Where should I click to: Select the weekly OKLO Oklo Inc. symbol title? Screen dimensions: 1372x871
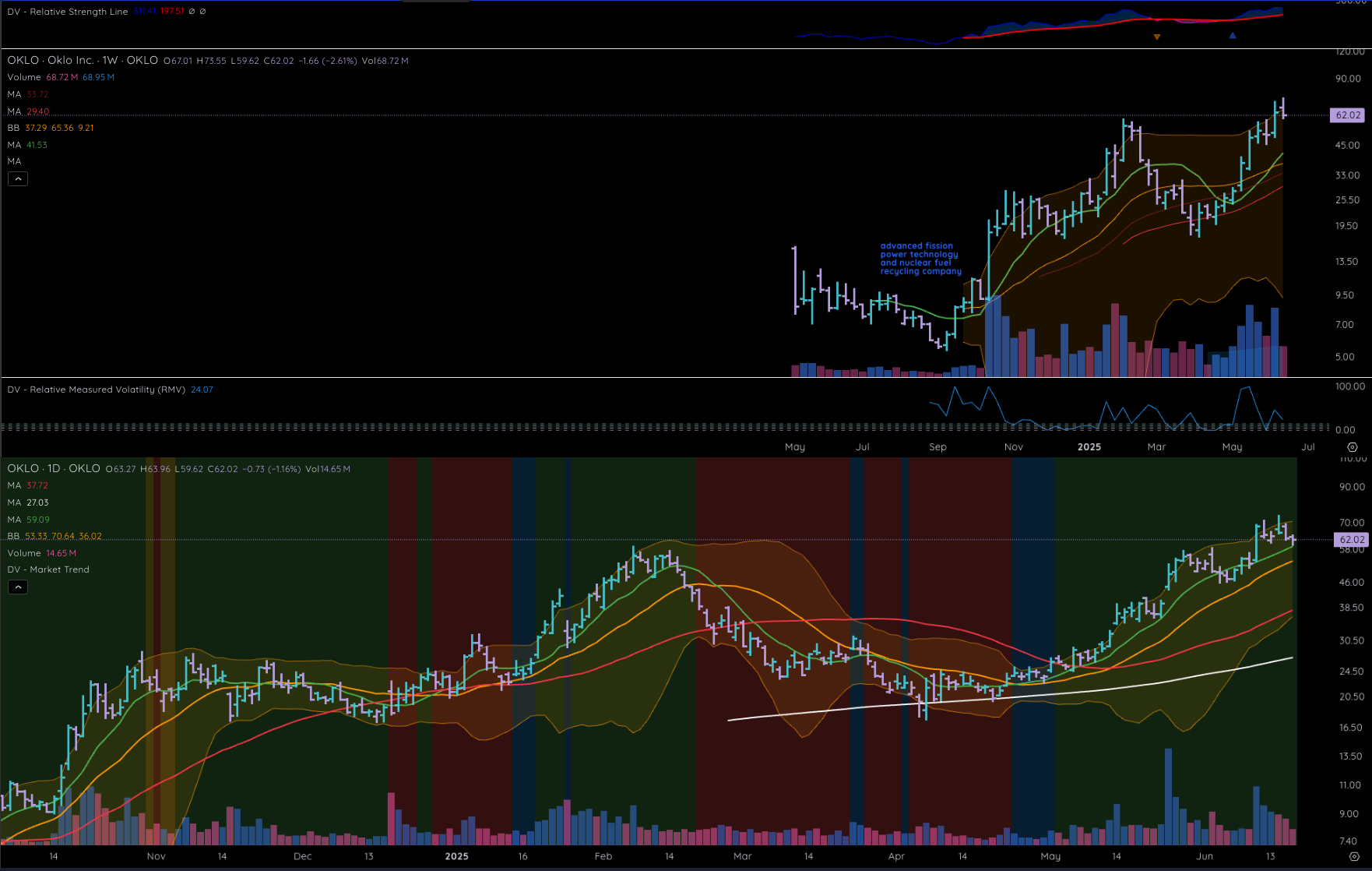coord(83,60)
